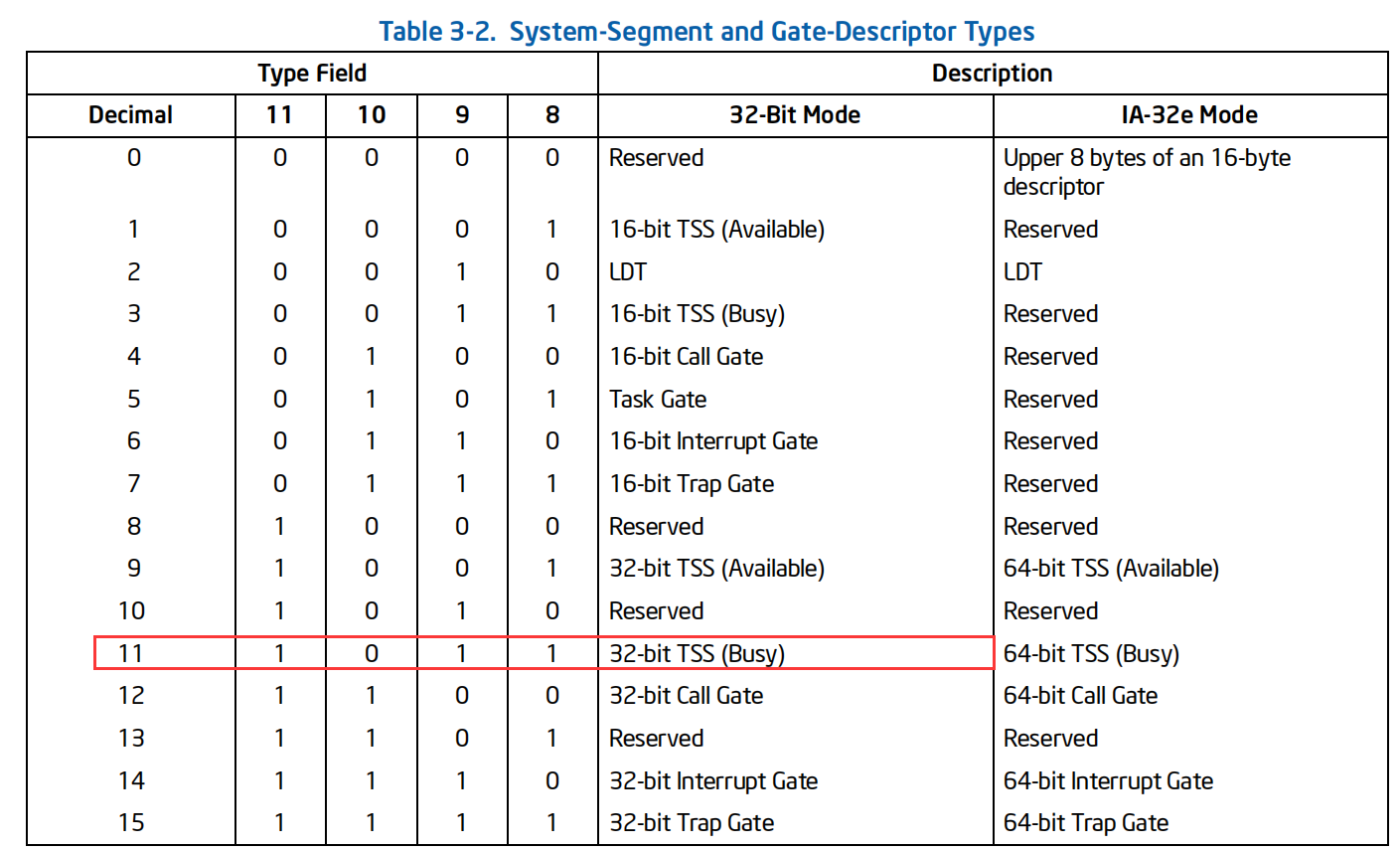
Task: Click 'Reserved' in IA-32e column of row 1
Action: tap(1050, 230)
